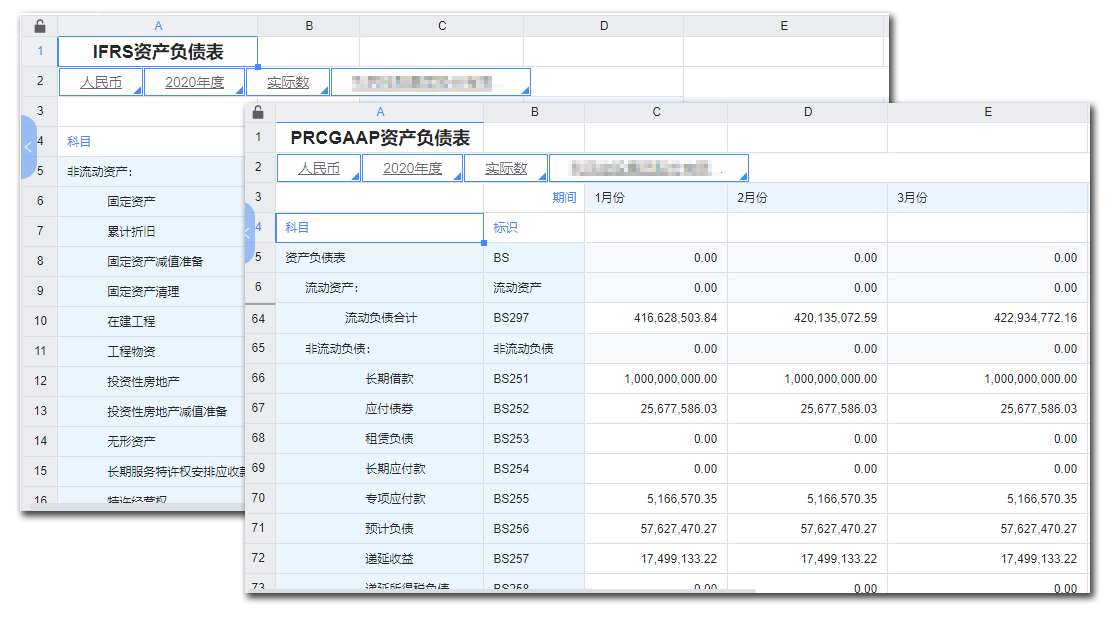Select the 预计负债 row label
Image resolution: width=1112 pixels, height=618 pixels.
pos(379,529)
